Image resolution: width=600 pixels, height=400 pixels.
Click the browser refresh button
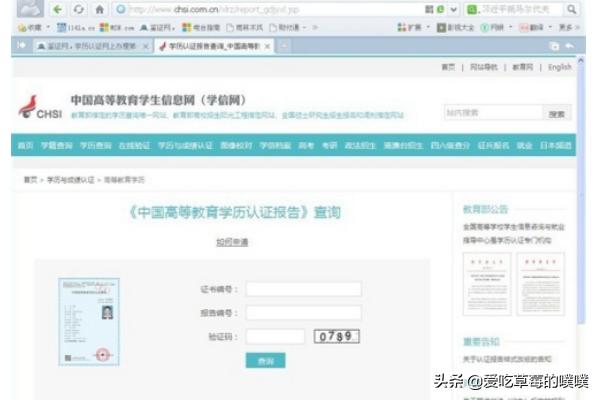point(78,9)
